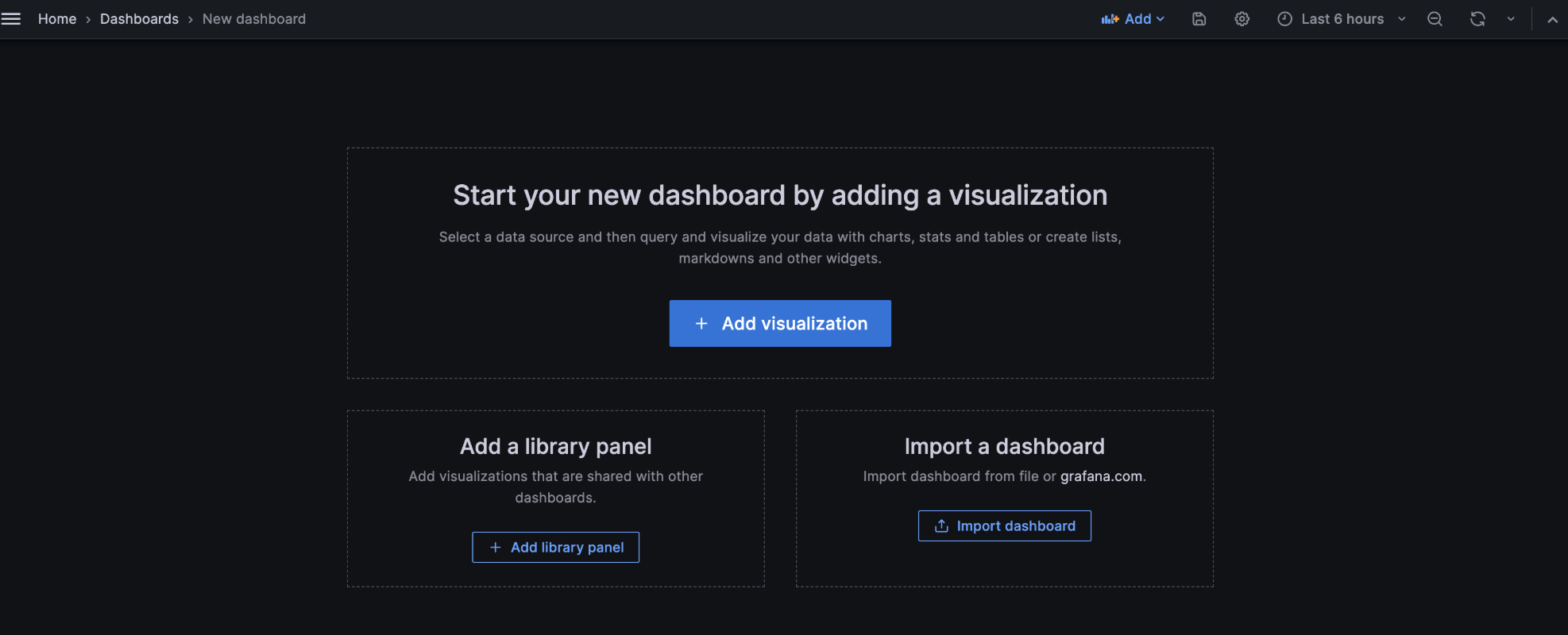The image size is (1568, 635).
Task: Open the hamburger navigation menu
Action: 11,19
